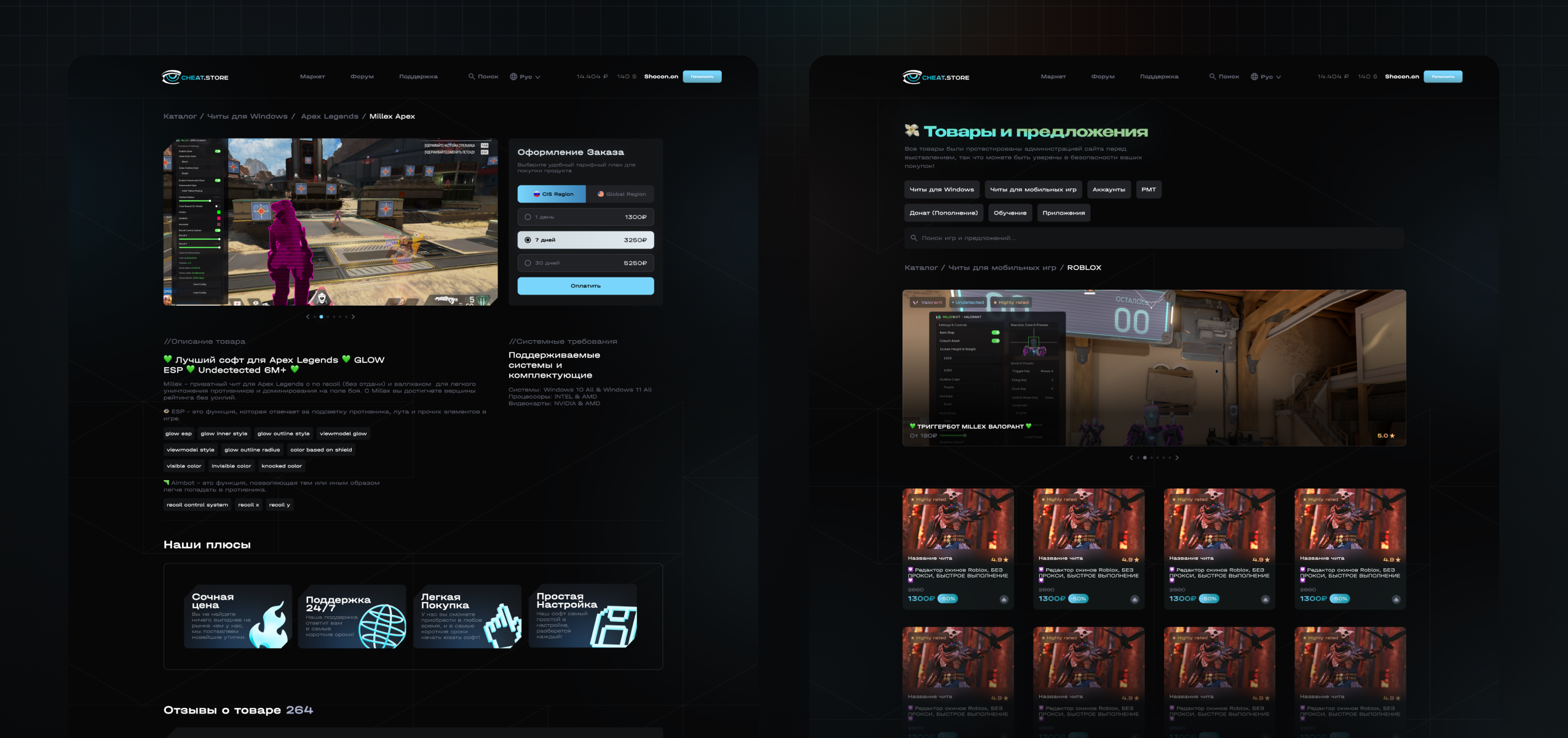Image resolution: width=1568 pixels, height=738 pixels.
Task: Click the next arrow under the Valorant banner carousel
Action: (x=1177, y=458)
